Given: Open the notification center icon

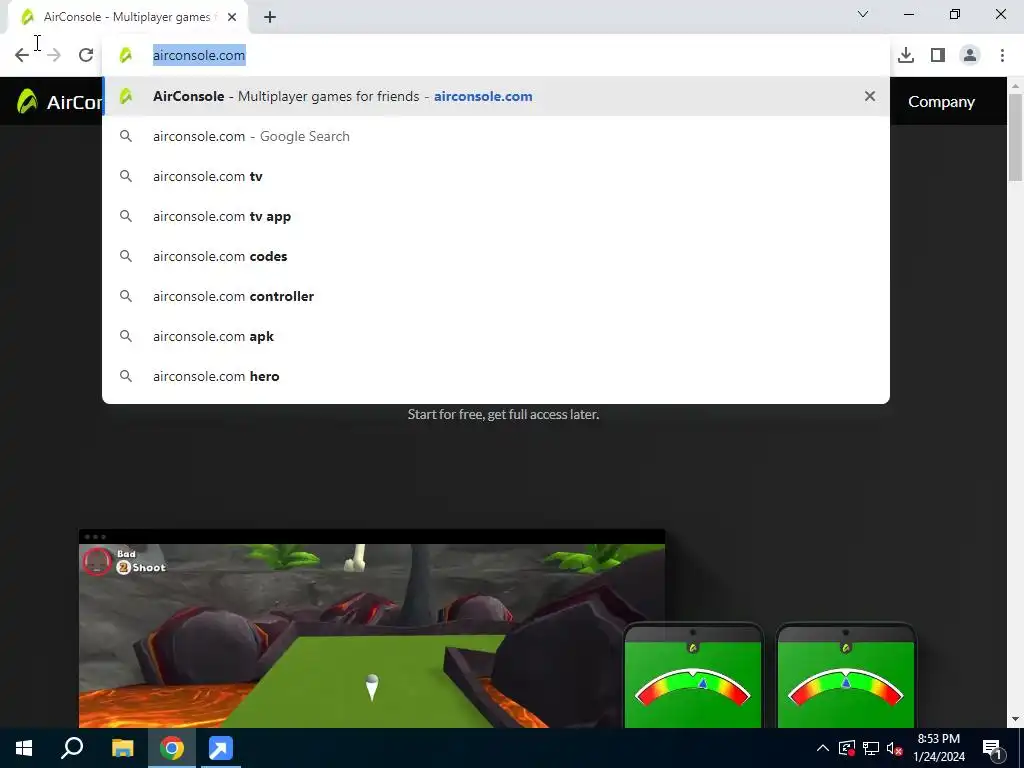Looking at the screenshot, I should [992, 748].
